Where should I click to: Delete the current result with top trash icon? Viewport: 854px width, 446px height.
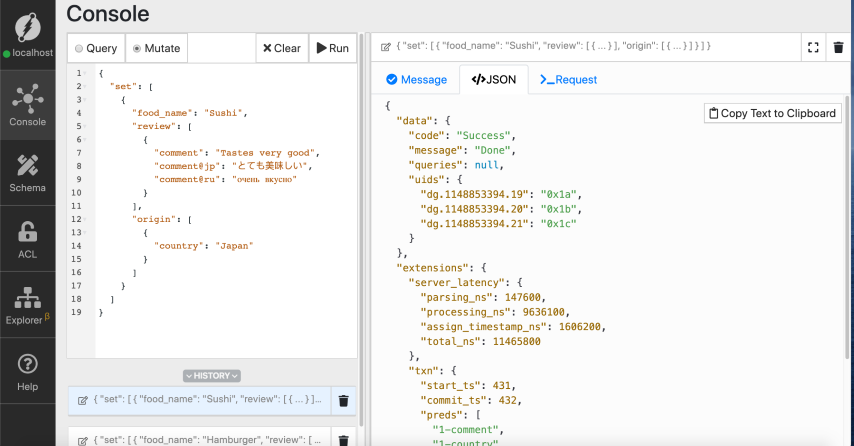point(838,47)
